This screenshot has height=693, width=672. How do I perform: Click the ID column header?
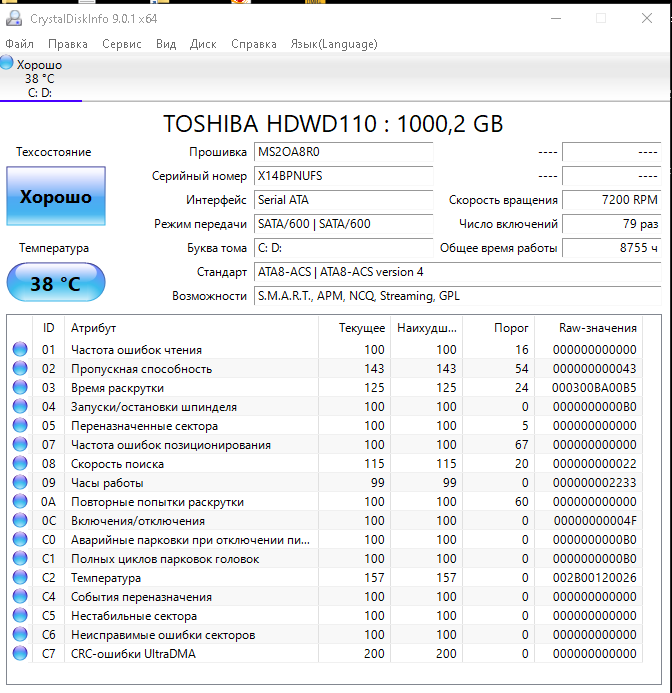[x=49, y=327]
